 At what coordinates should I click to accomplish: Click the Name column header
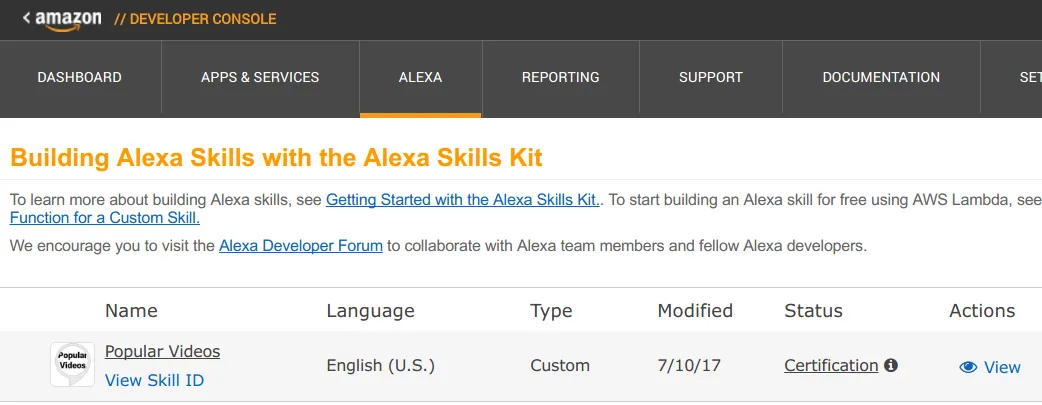(131, 311)
